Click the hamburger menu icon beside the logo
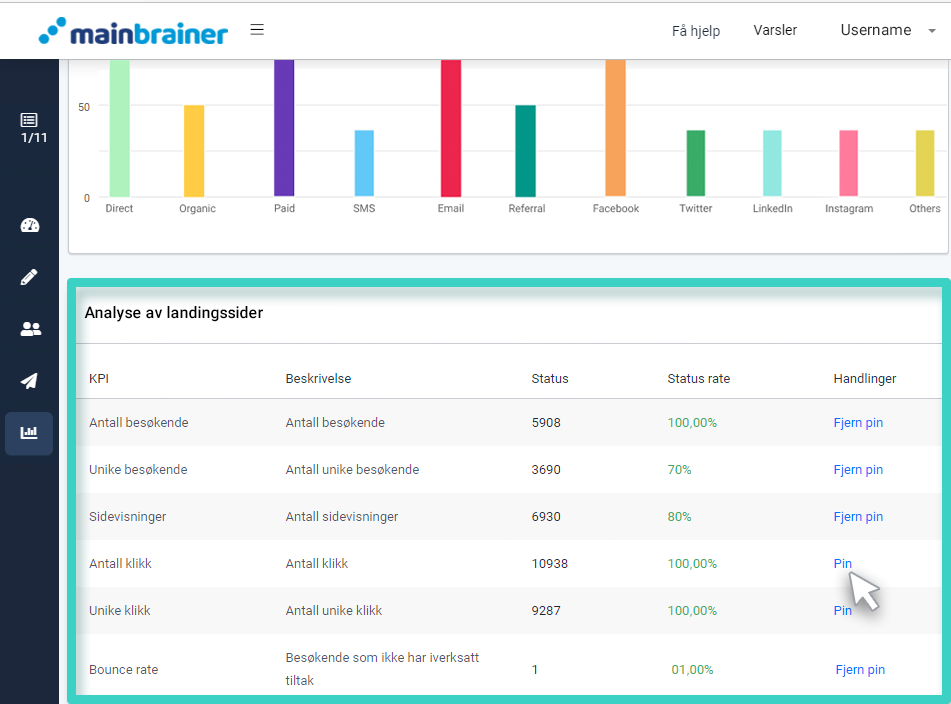 click(x=257, y=29)
